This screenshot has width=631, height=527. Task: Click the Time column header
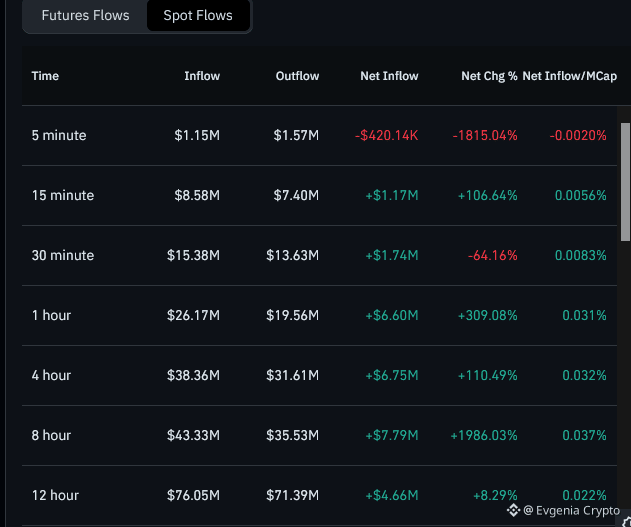[x=45, y=76]
